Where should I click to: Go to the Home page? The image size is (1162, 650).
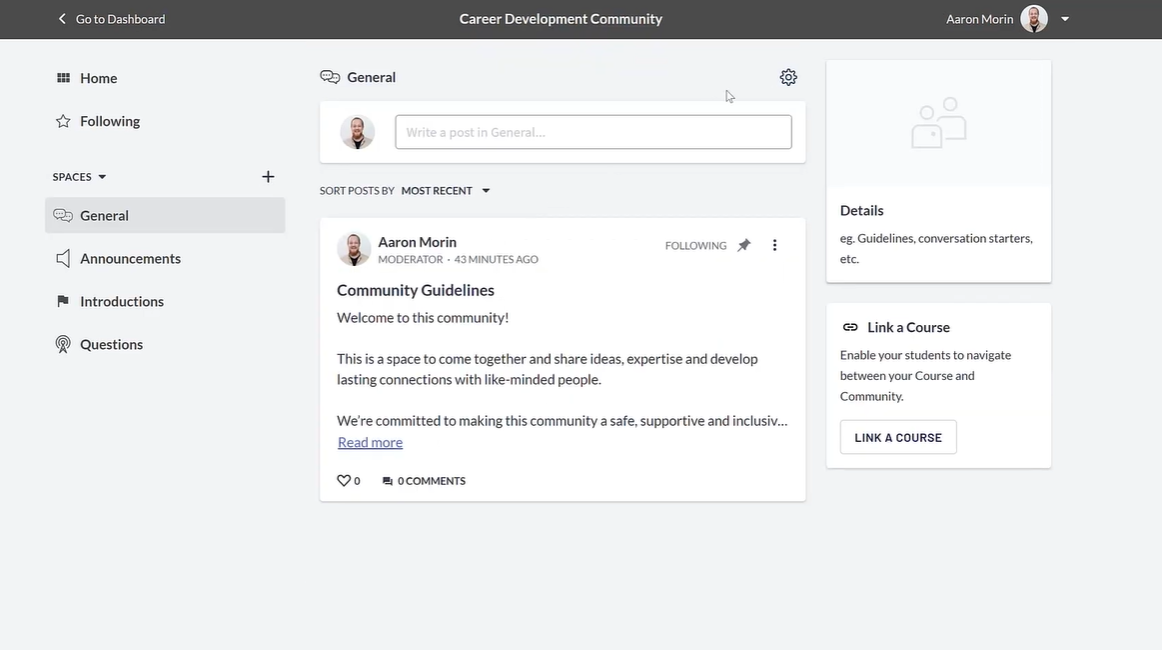point(98,78)
